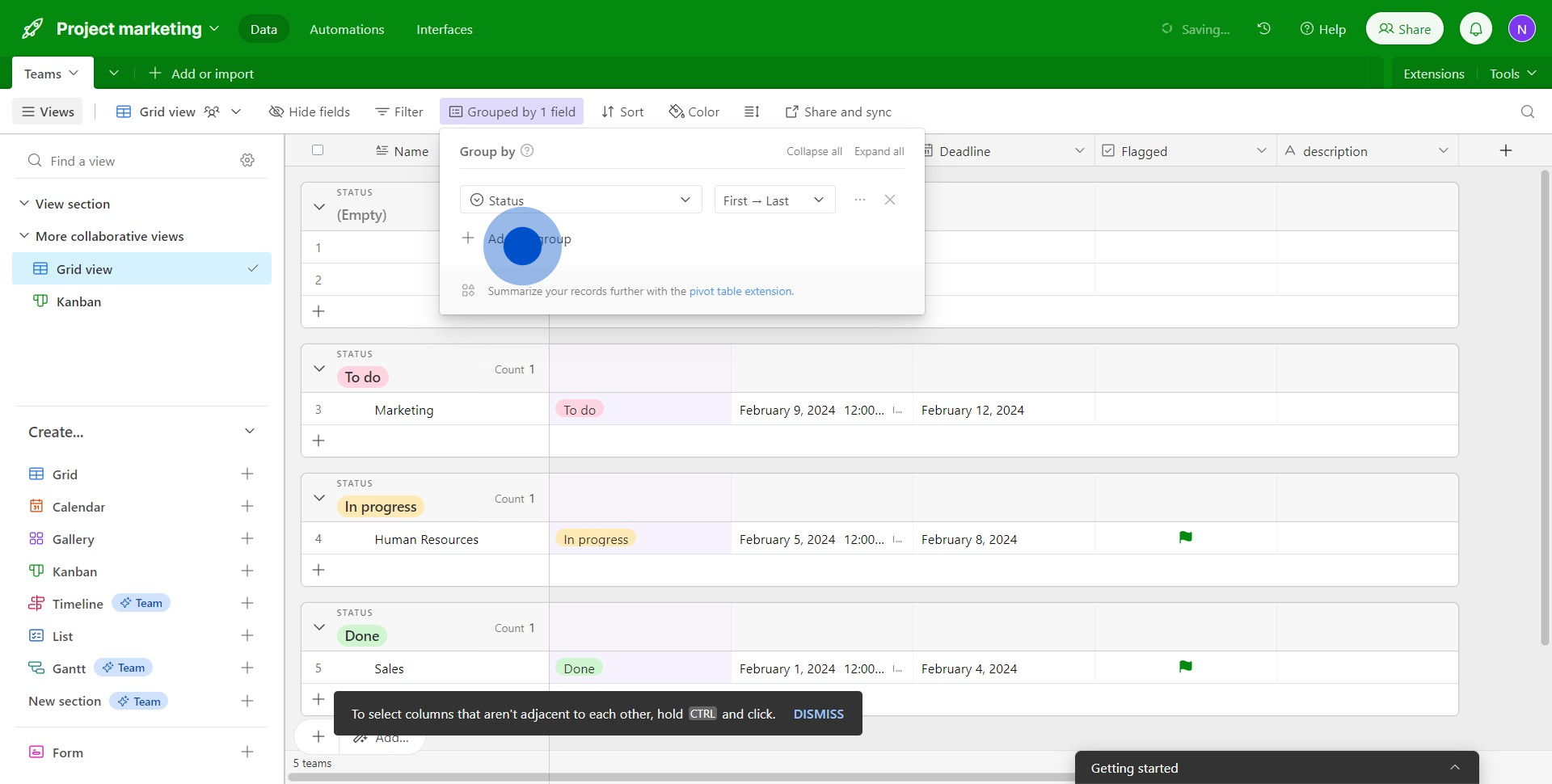Add a new List view plus

pos(247,635)
